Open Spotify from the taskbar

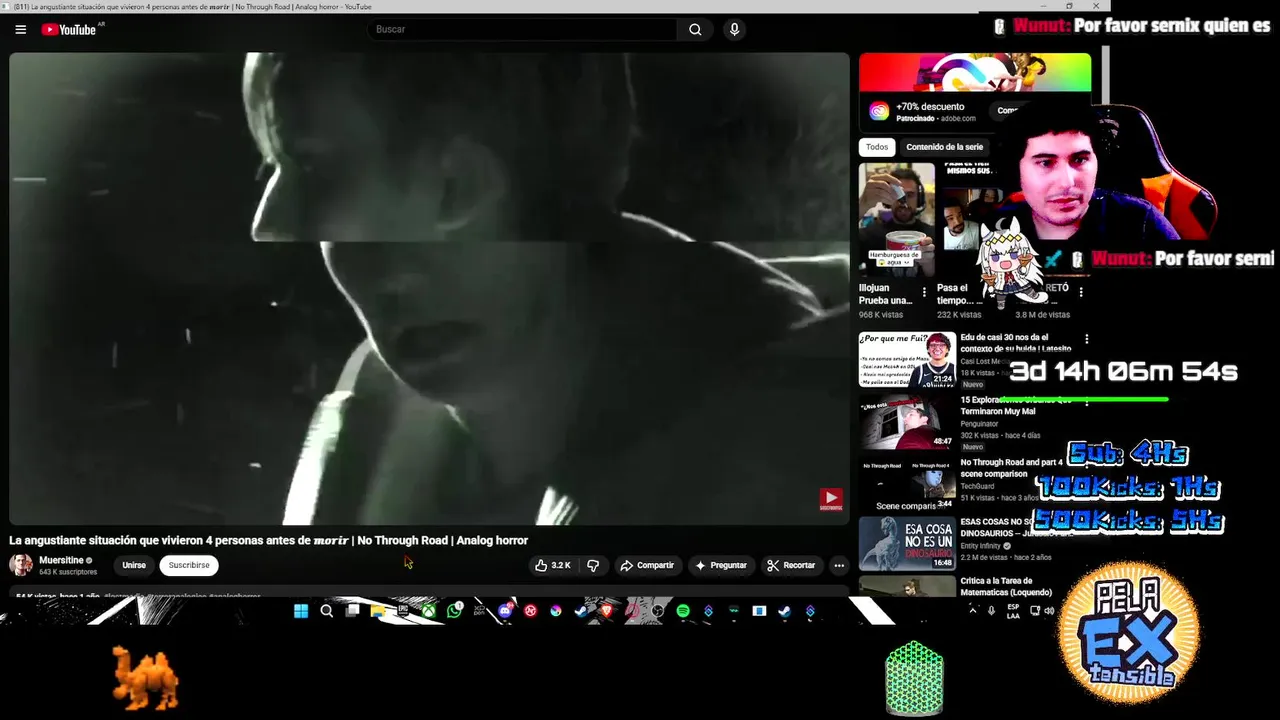pyautogui.click(x=682, y=611)
